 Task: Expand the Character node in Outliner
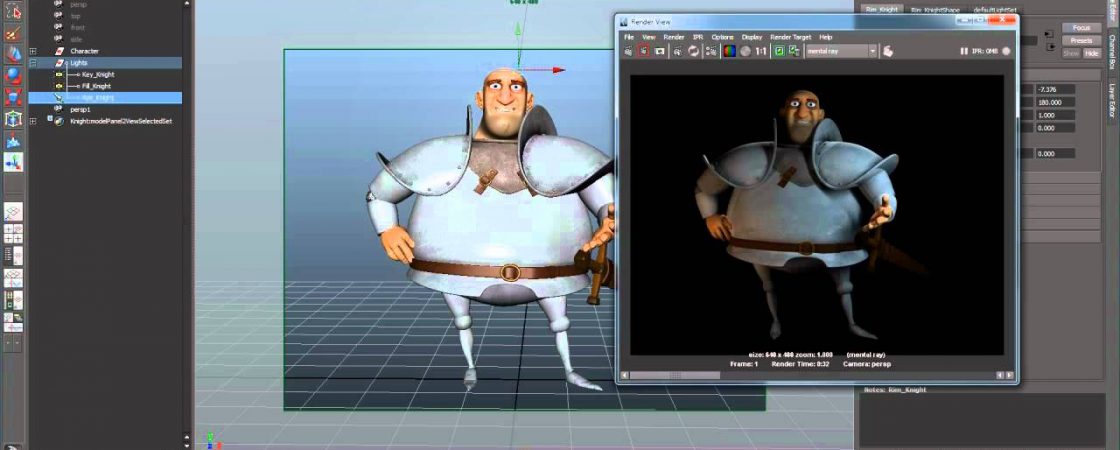33,51
